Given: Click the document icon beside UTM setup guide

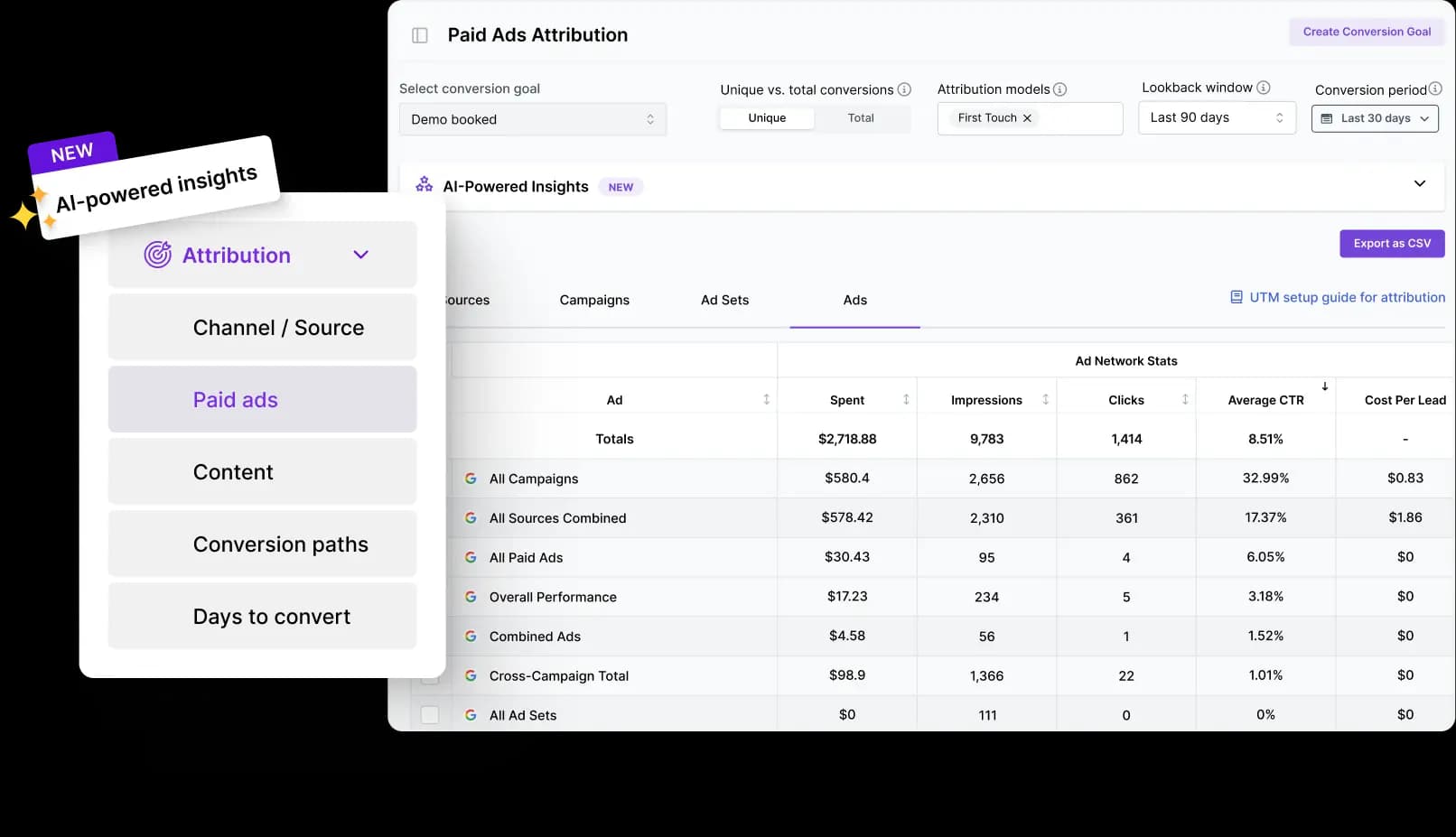Looking at the screenshot, I should pyautogui.click(x=1236, y=296).
